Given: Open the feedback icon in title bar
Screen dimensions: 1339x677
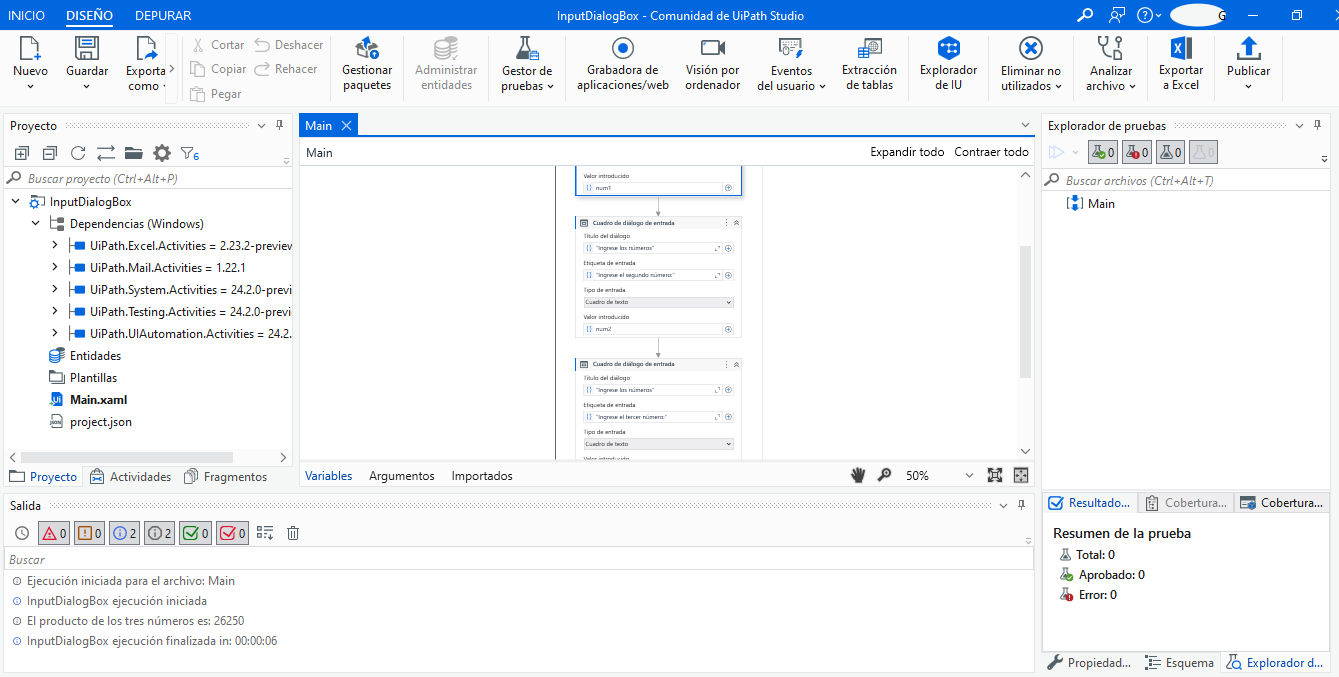Looking at the screenshot, I should pyautogui.click(x=1117, y=15).
